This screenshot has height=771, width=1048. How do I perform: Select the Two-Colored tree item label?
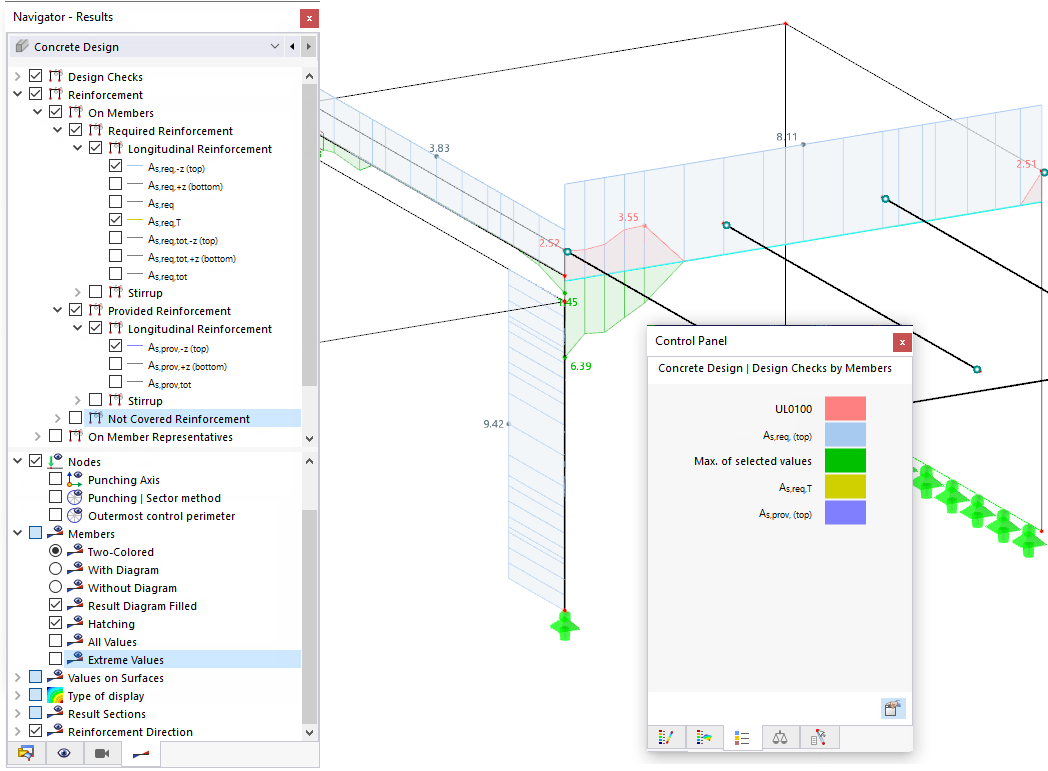(120, 552)
